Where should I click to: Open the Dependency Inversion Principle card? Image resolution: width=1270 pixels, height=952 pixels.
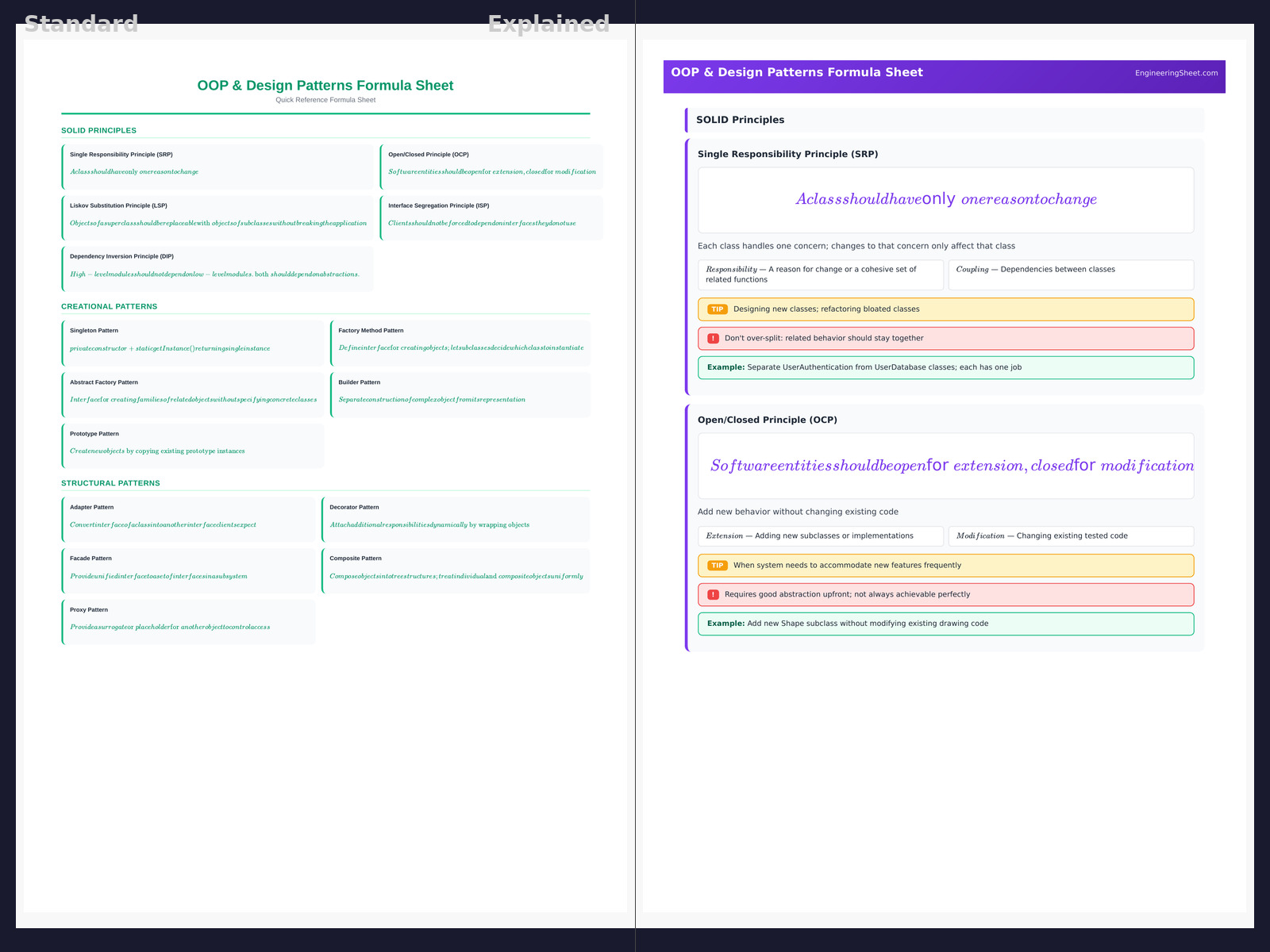point(217,267)
